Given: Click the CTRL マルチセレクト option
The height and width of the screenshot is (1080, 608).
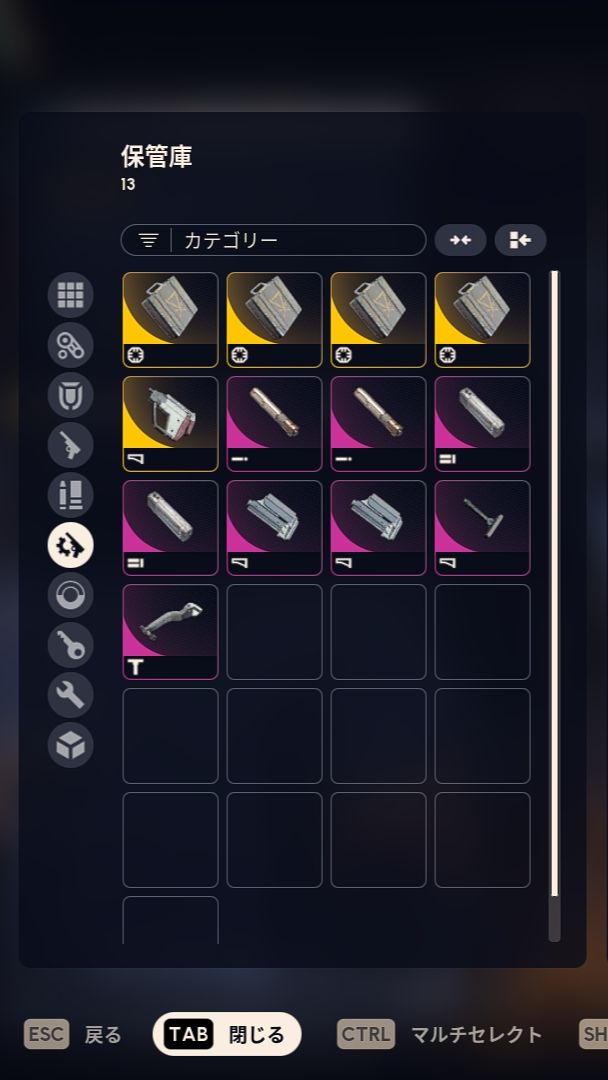Looking at the screenshot, I should (439, 1034).
